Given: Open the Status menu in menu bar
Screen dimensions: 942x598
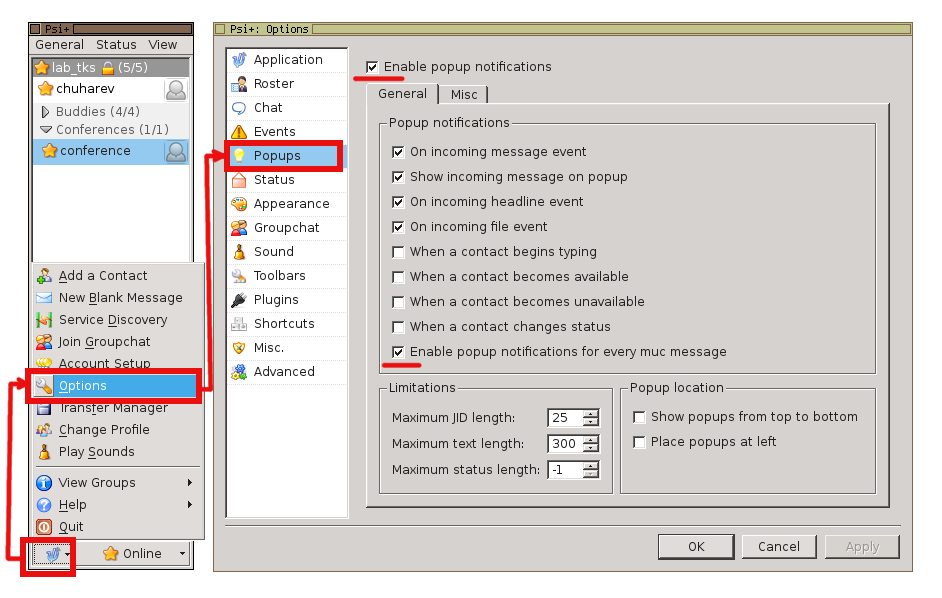Looking at the screenshot, I should (x=116, y=45).
